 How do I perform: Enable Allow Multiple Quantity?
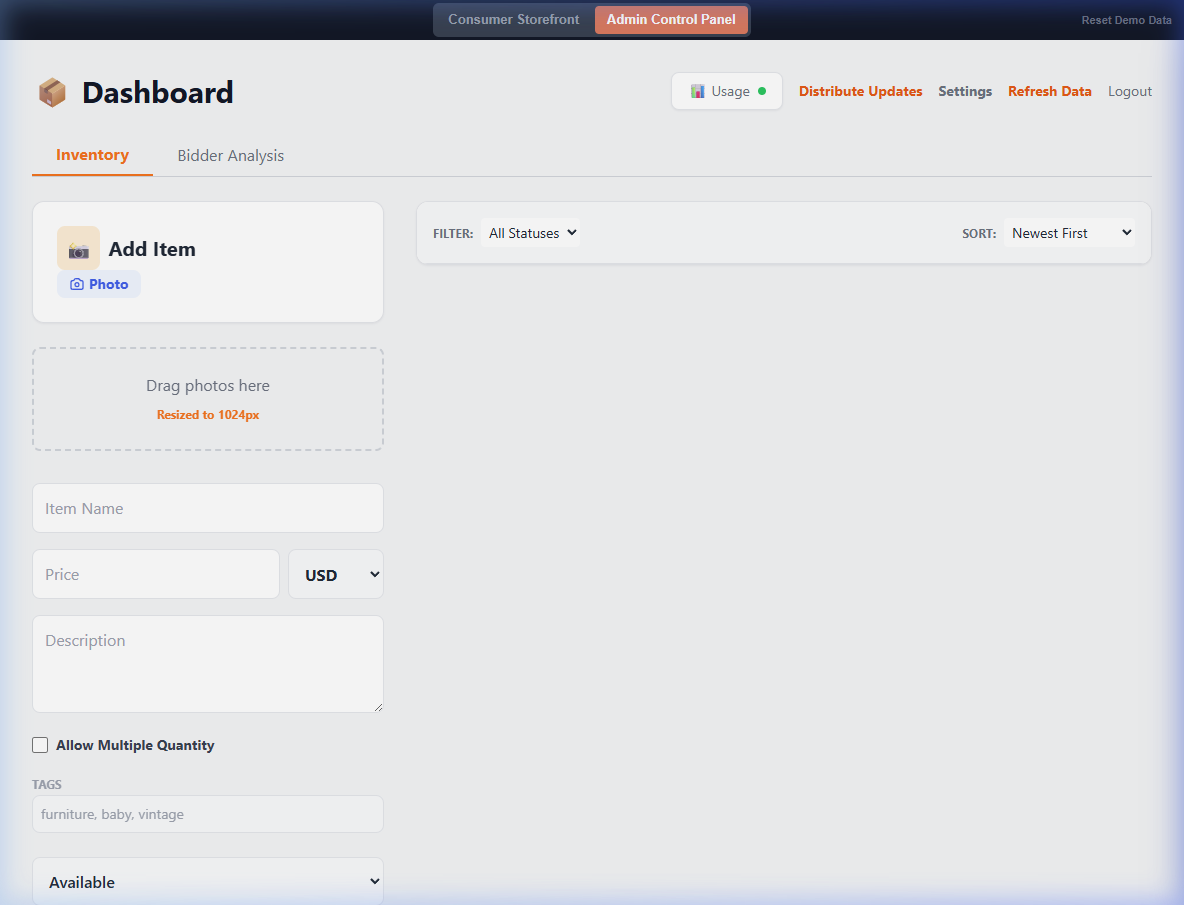click(x=40, y=745)
